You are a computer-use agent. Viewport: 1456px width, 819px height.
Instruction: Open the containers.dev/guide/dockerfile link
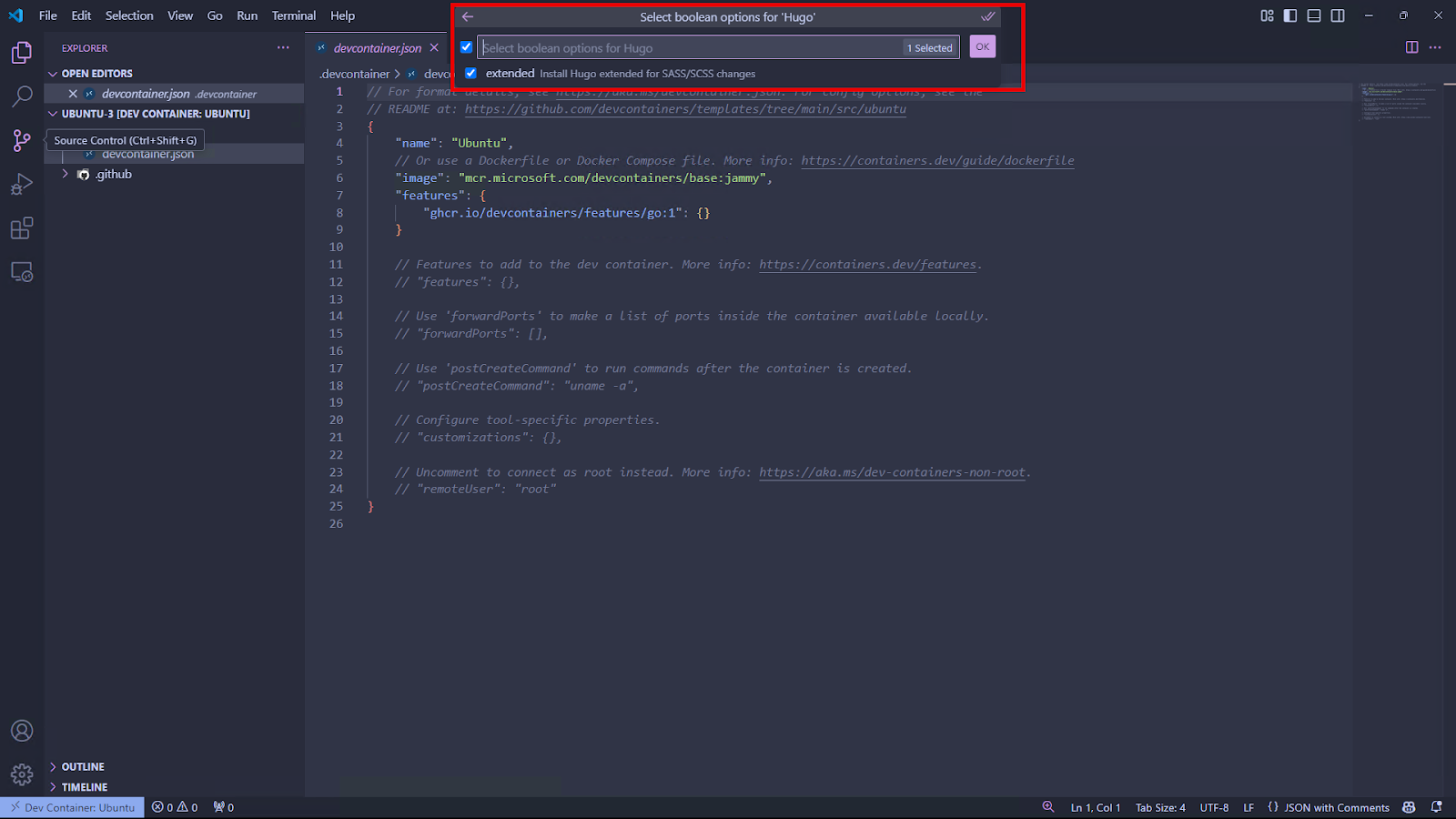point(937,161)
